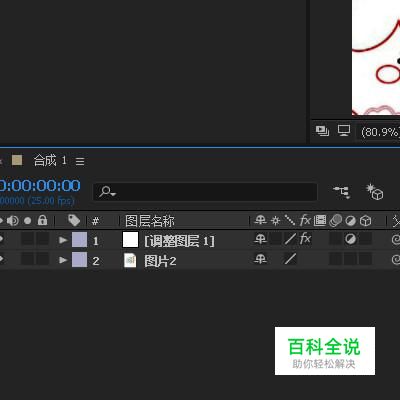This screenshot has width=400, height=400.
Task: Click the search magnifier icon in the timeline
Action: coord(107,192)
